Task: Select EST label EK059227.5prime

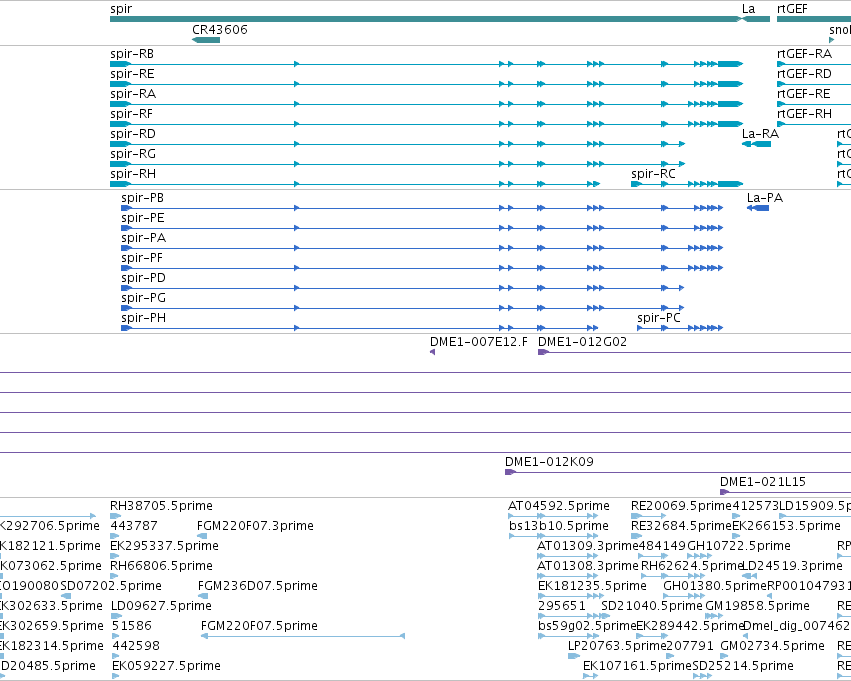Action: pos(166,666)
